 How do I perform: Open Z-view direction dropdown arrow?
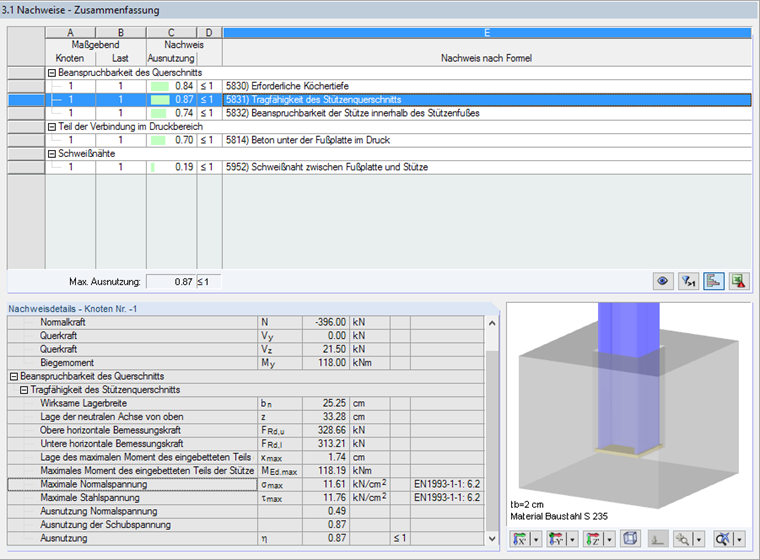(609, 539)
